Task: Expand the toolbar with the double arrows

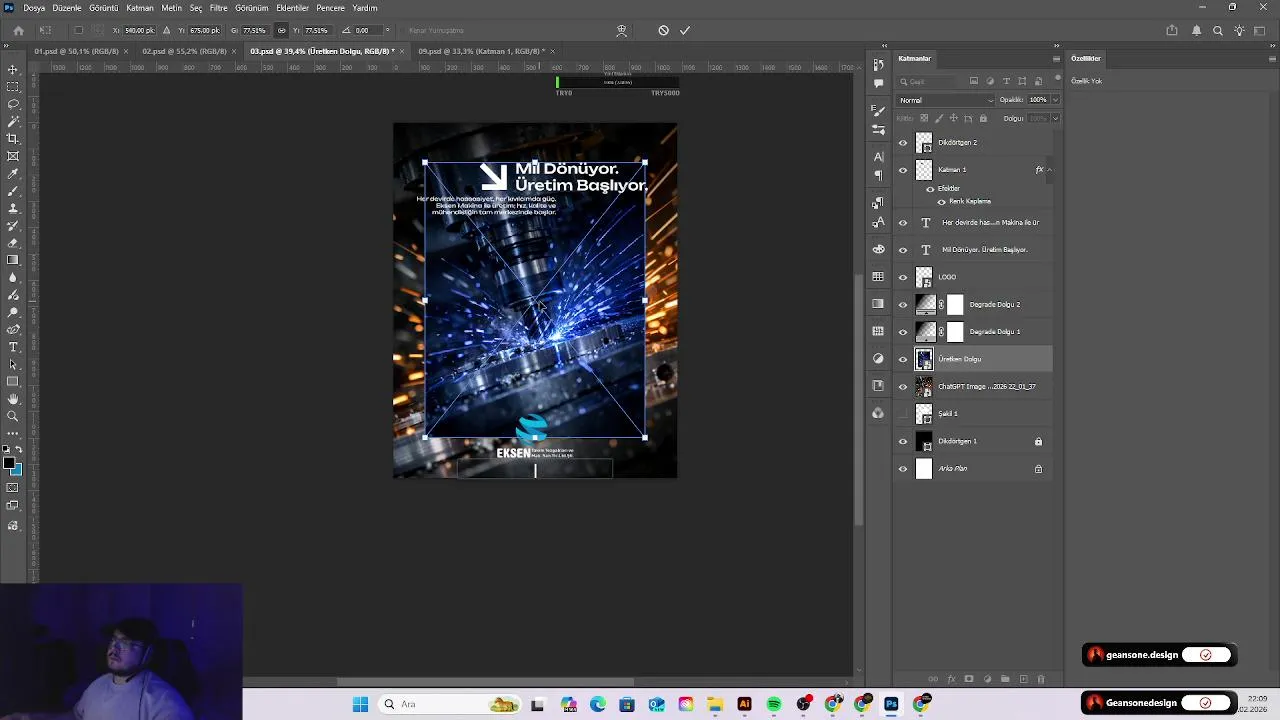Action: (7, 46)
